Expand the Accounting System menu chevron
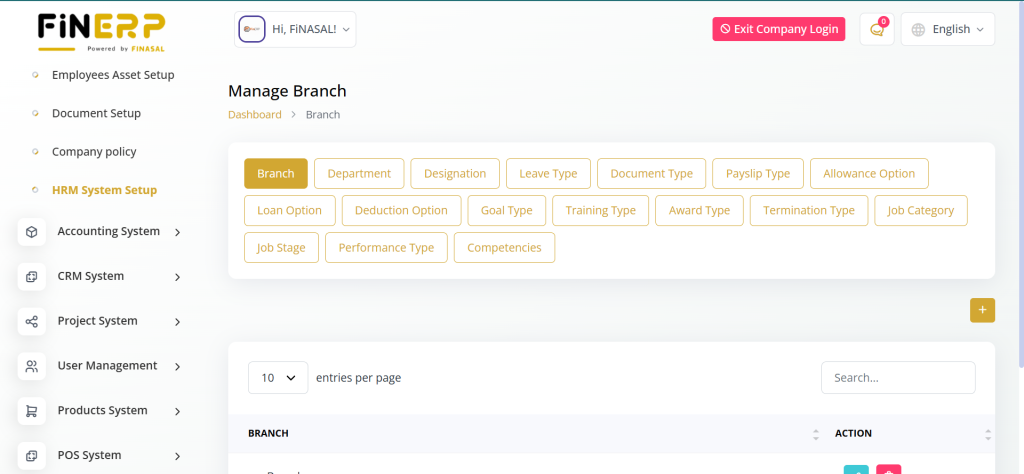This screenshot has height=474, width=1024. point(177,233)
